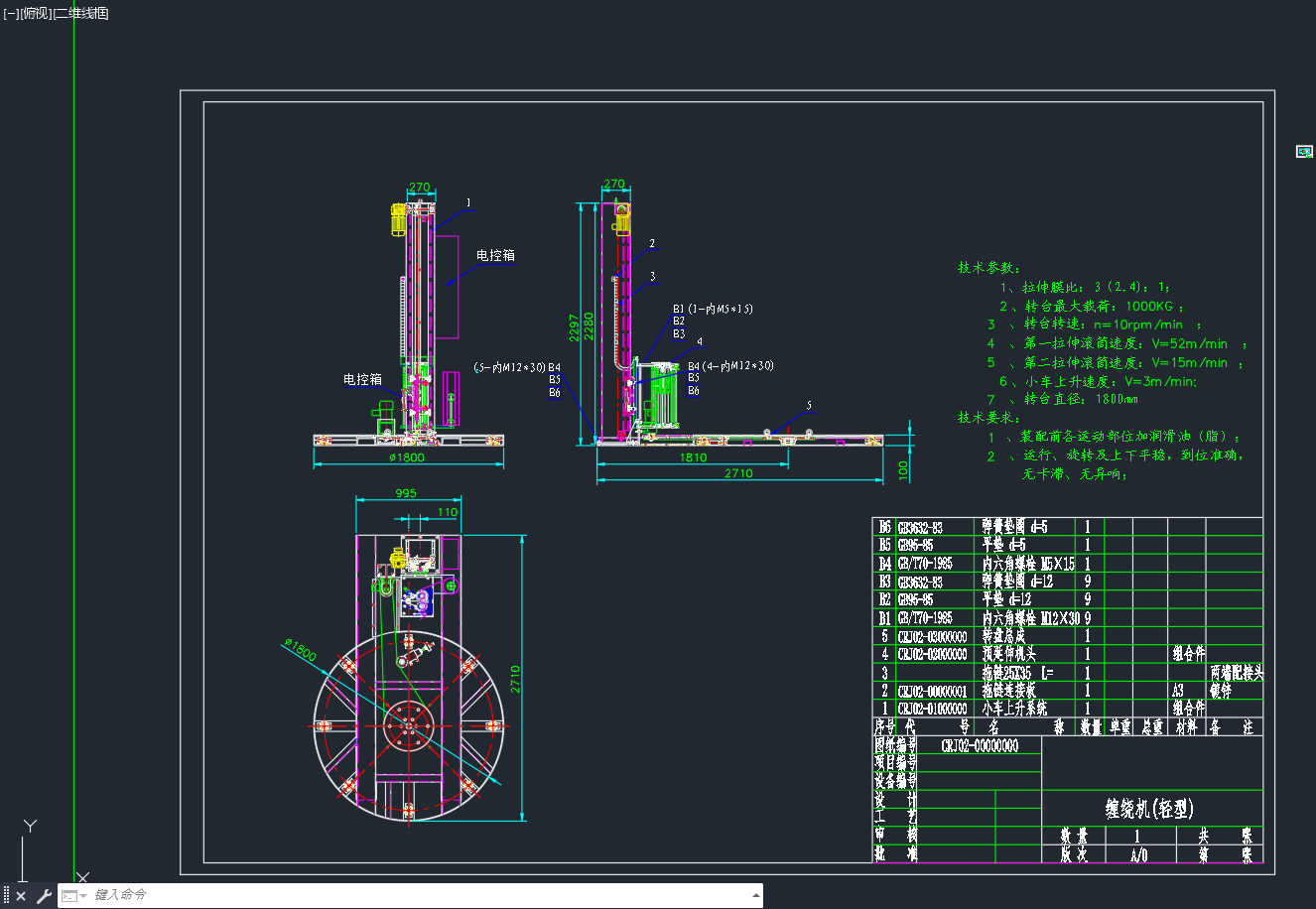Select the 缠绕机(轻型) title text

click(x=1149, y=809)
